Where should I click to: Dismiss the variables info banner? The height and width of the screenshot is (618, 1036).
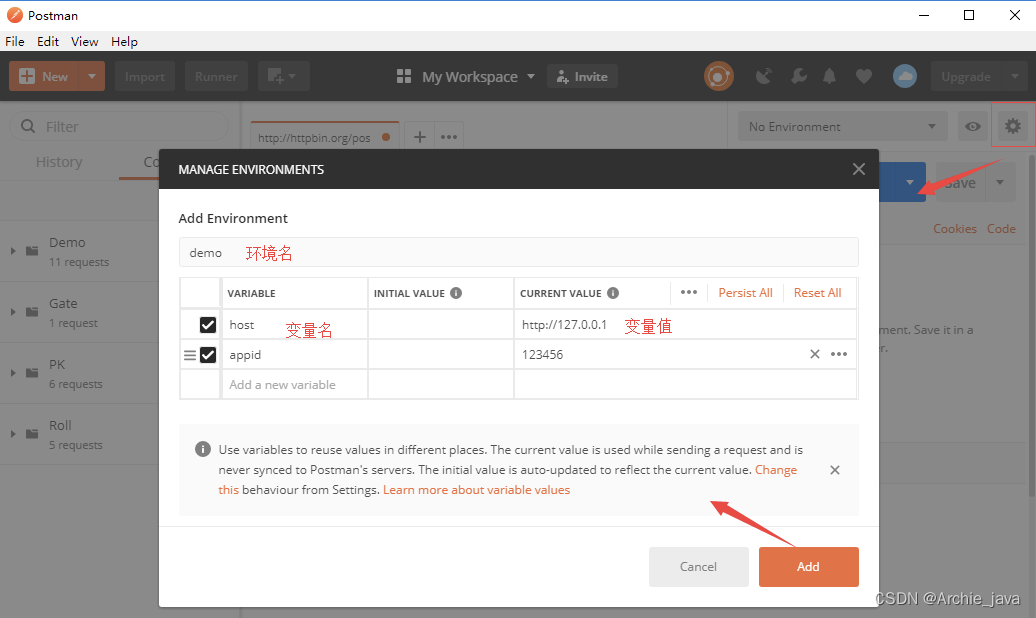pyautogui.click(x=834, y=470)
